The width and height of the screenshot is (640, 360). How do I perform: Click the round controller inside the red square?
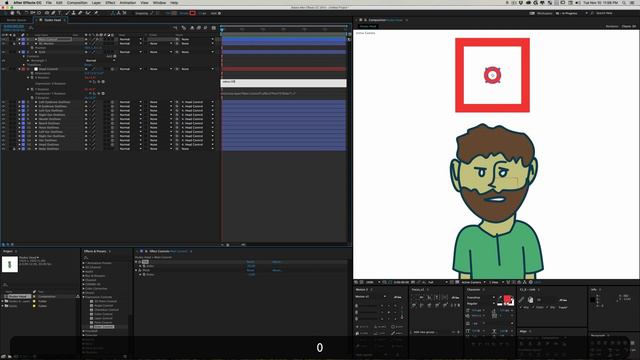[492, 75]
